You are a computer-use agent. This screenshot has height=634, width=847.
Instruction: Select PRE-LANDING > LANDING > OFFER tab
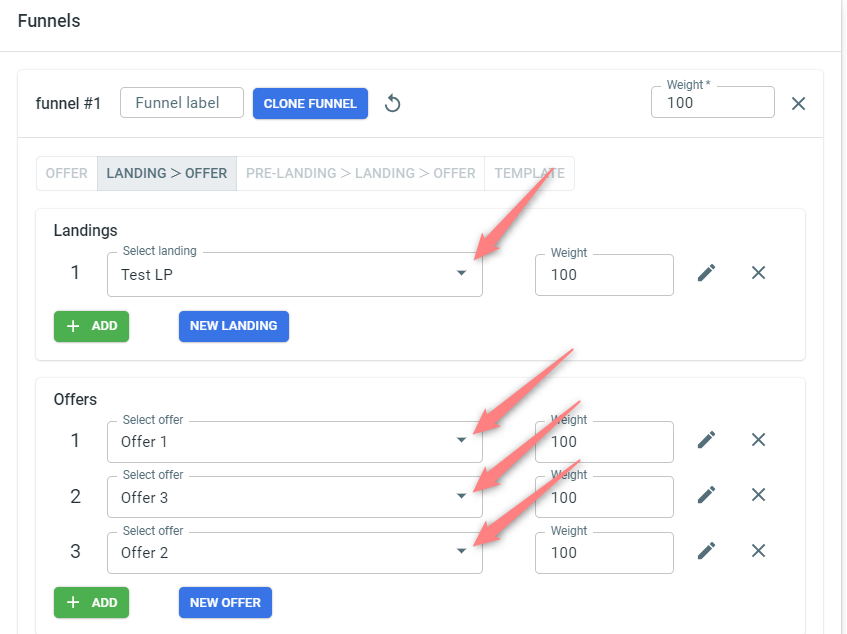click(360, 173)
